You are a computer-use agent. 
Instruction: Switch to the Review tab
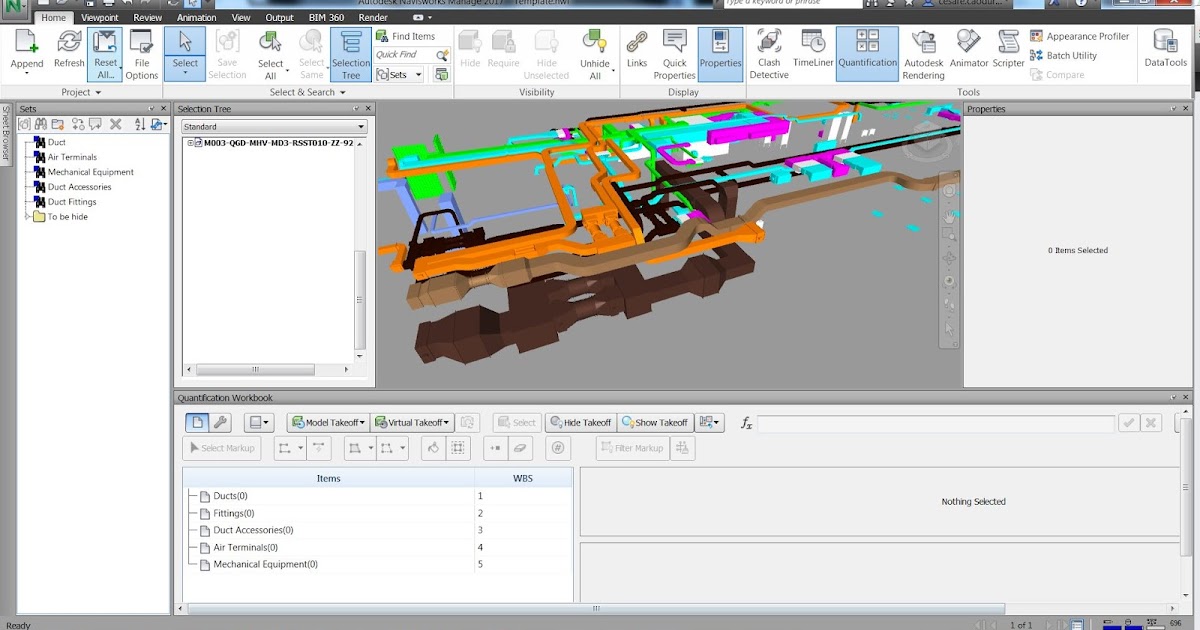tap(147, 17)
